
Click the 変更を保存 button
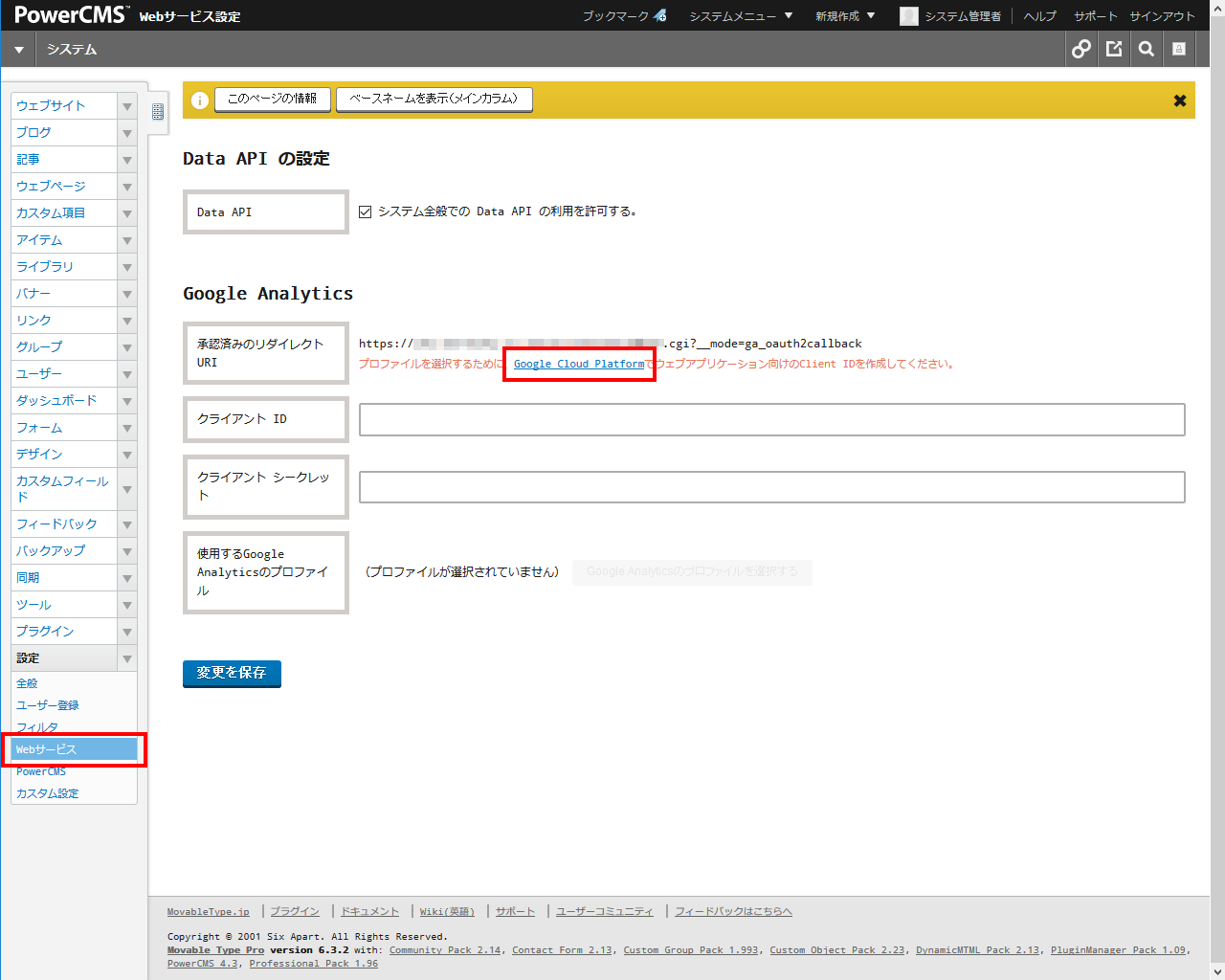(232, 674)
